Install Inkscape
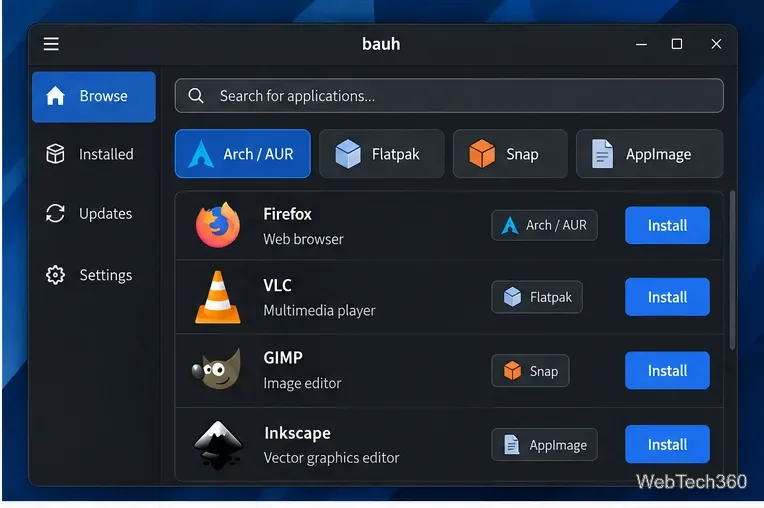The image size is (764, 508). point(667,444)
